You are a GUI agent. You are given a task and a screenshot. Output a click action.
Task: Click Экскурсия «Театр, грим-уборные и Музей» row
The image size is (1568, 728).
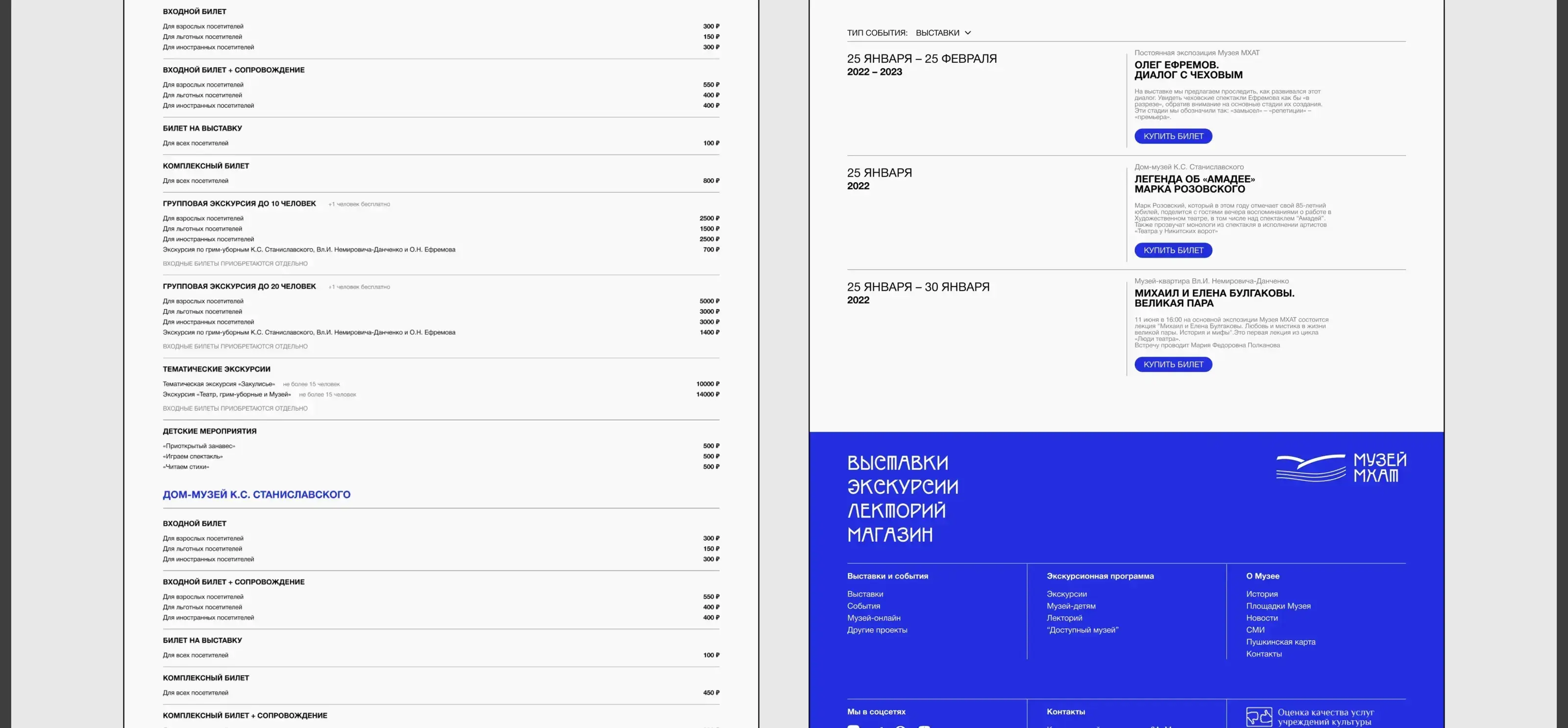tap(441, 394)
